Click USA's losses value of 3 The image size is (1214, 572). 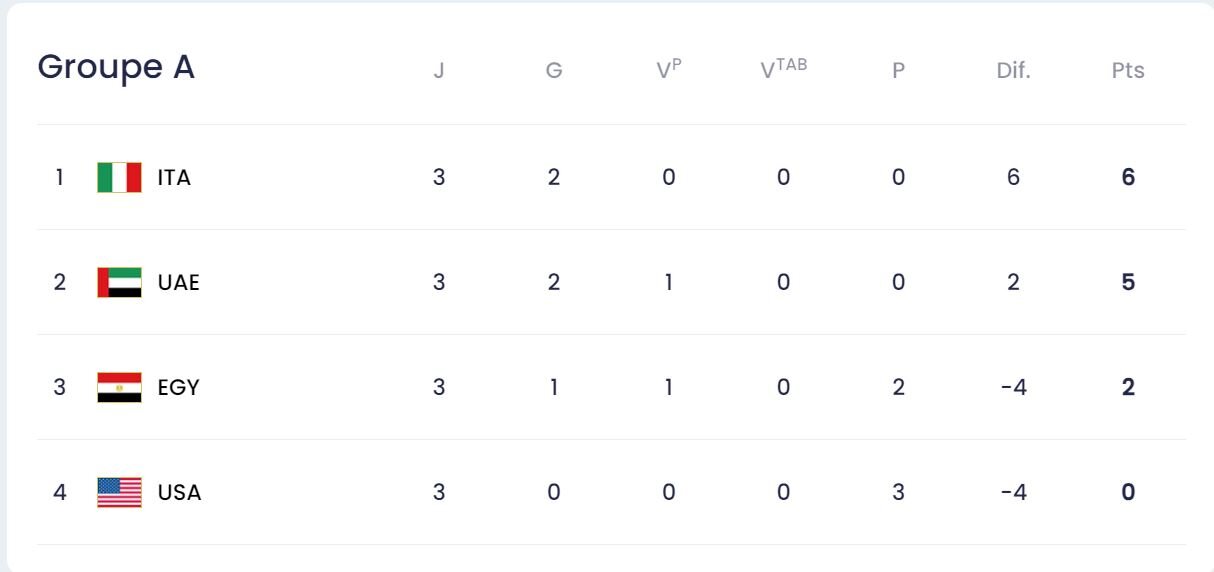(x=898, y=493)
